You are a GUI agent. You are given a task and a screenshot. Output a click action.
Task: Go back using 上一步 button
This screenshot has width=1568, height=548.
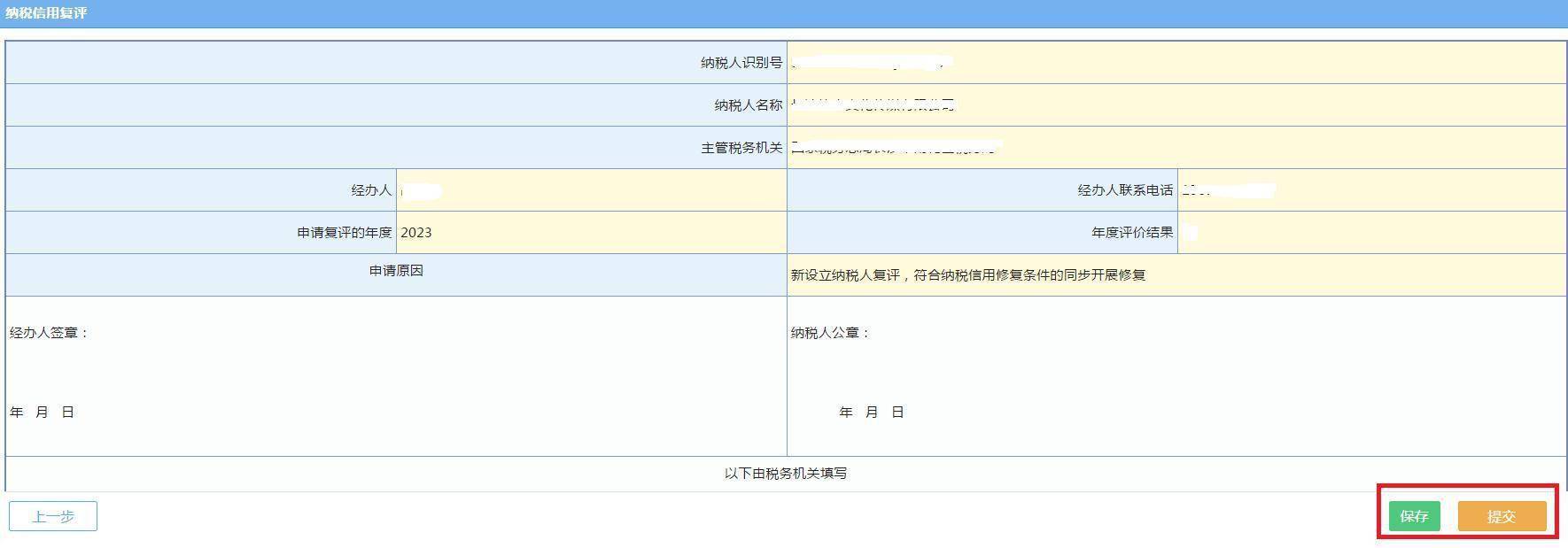coord(53,516)
